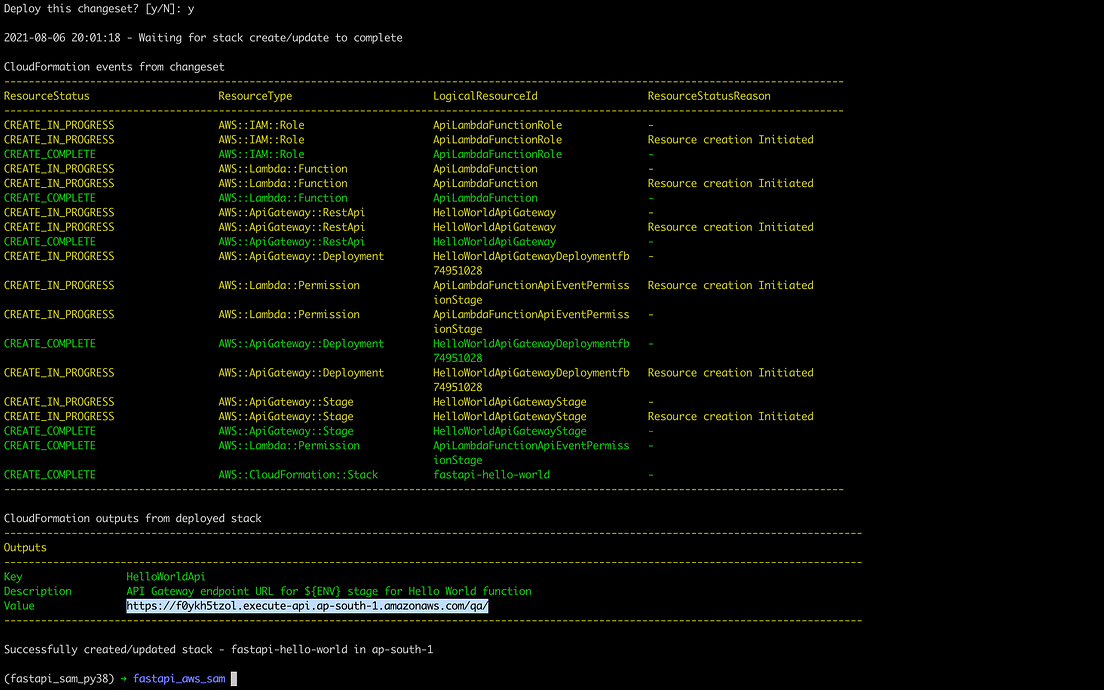Click 'CloudFormation outputs from deployed stack' heading

tap(132, 519)
